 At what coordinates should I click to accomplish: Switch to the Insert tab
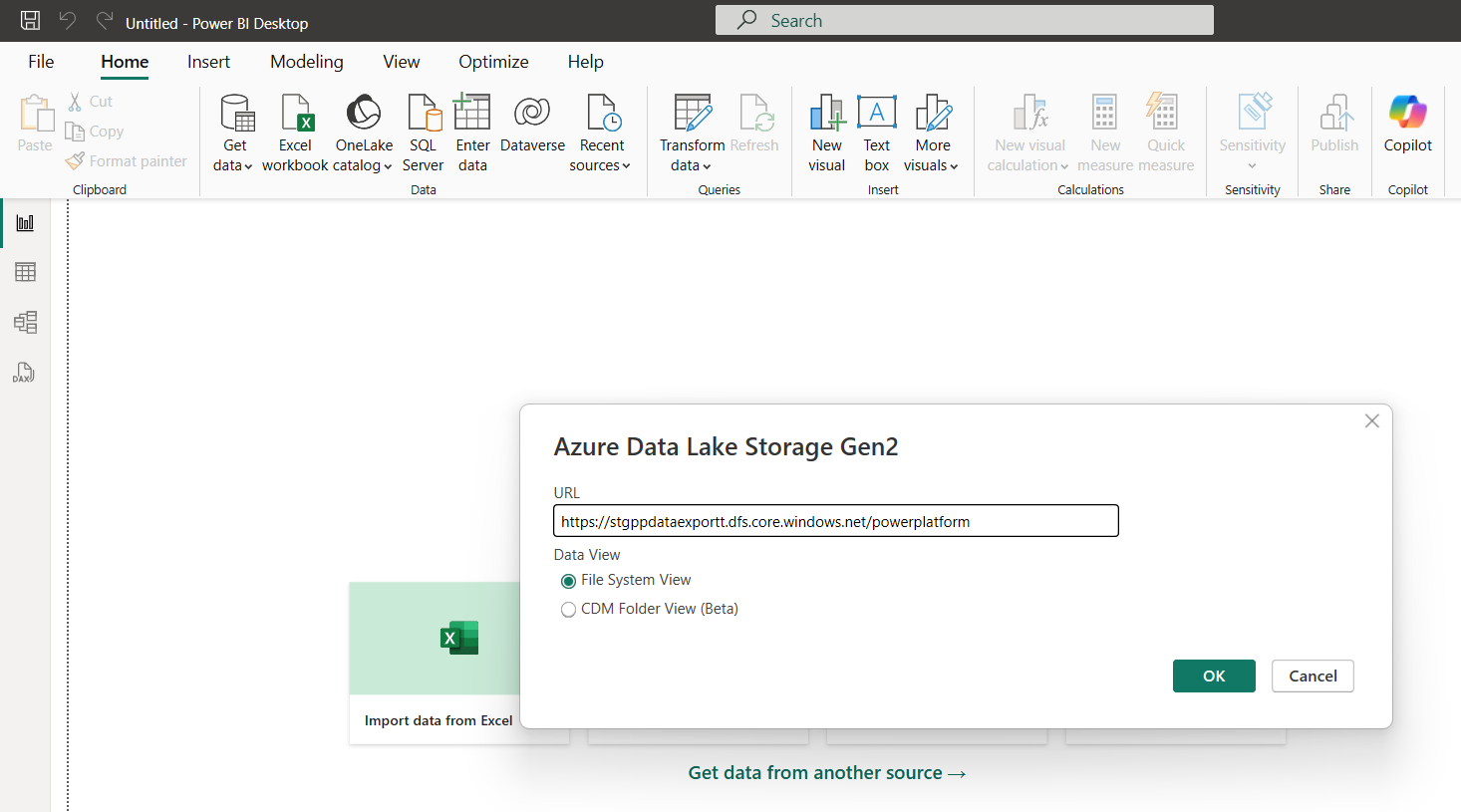pos(208,62)
